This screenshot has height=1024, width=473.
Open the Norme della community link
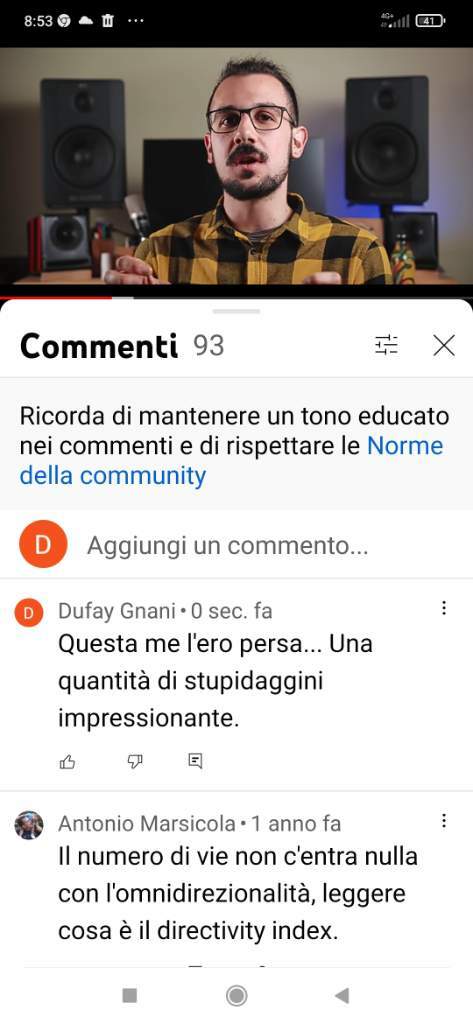tap(232, 461)
